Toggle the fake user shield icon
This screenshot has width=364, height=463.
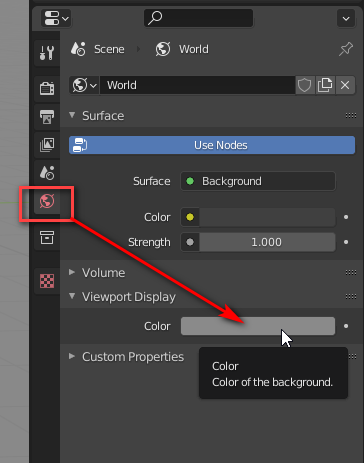[304, 85]
